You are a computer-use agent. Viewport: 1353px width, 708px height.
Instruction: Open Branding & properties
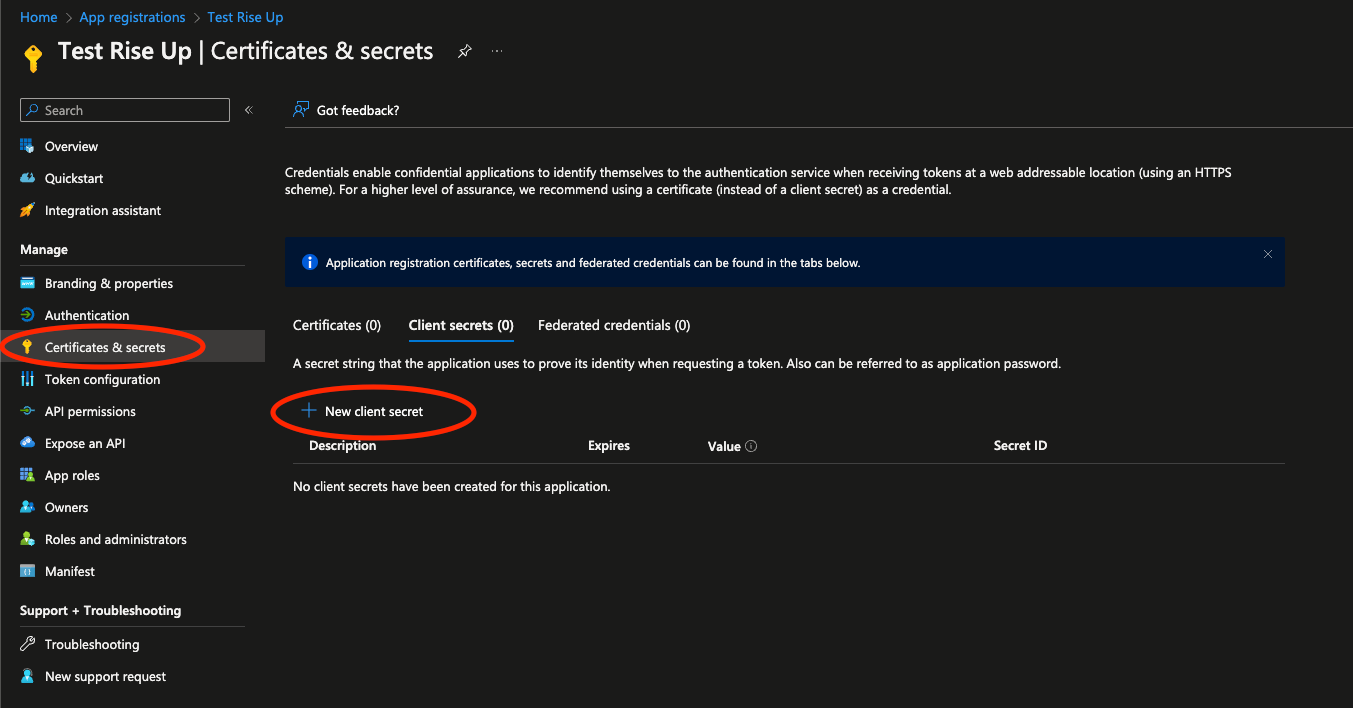(x=104, y=283)
